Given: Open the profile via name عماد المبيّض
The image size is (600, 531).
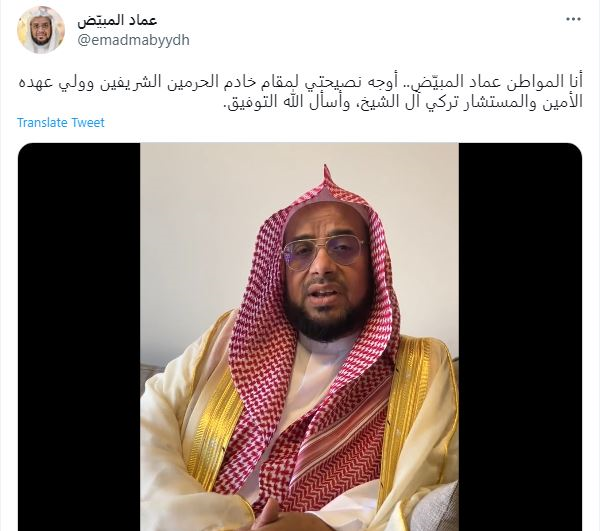Looking at the screenshot, I should (117, 20).
